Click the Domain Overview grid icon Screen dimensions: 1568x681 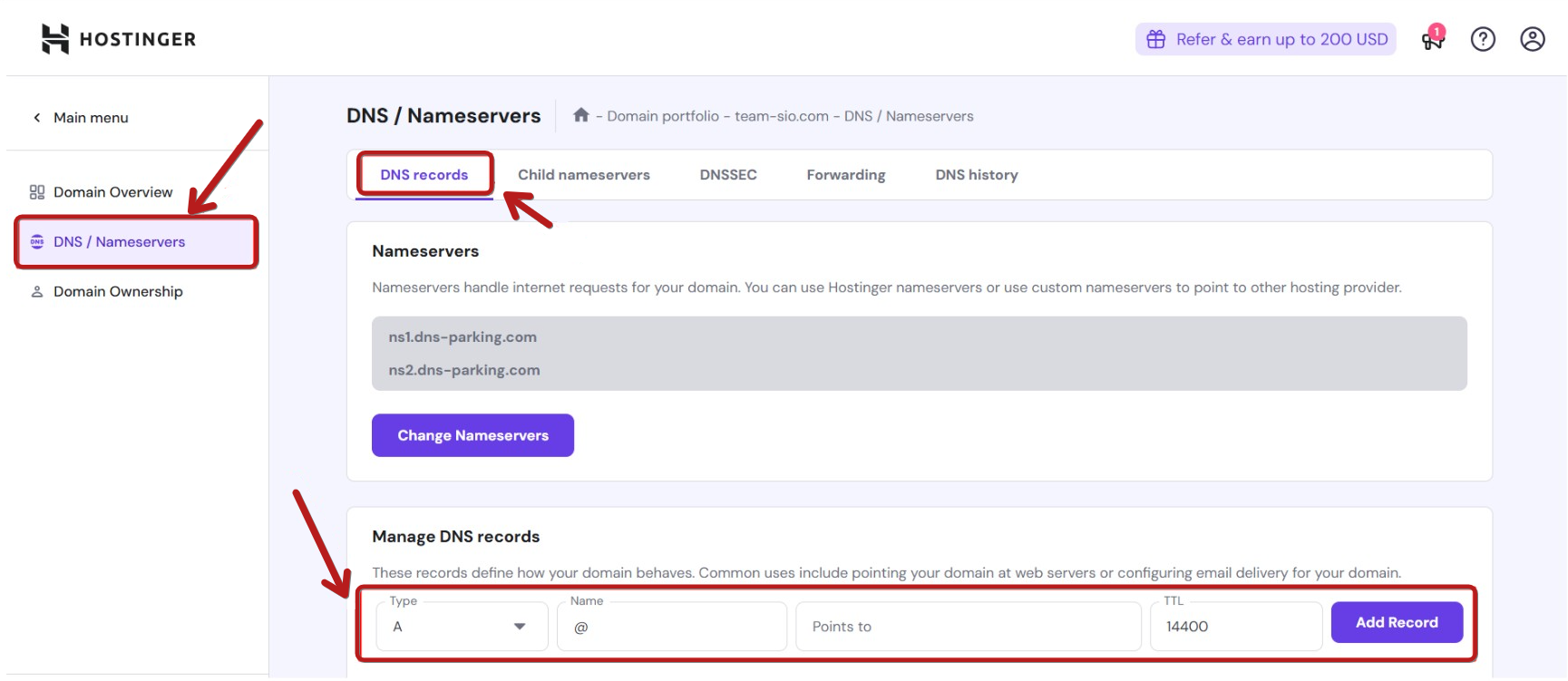point(37,192)
